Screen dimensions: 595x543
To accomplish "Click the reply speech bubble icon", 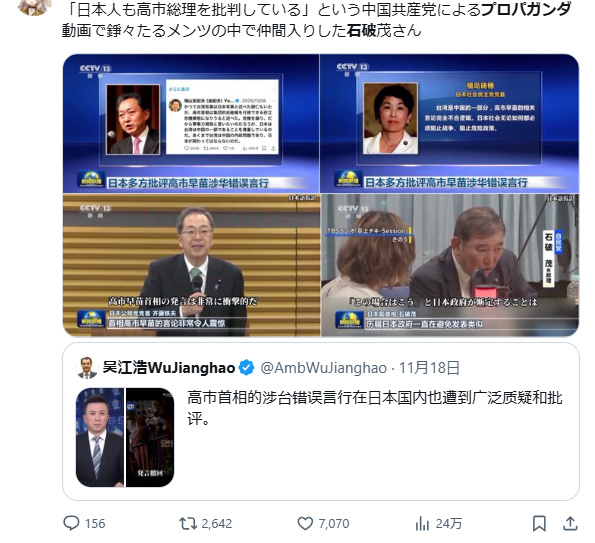I will (71, 523).
